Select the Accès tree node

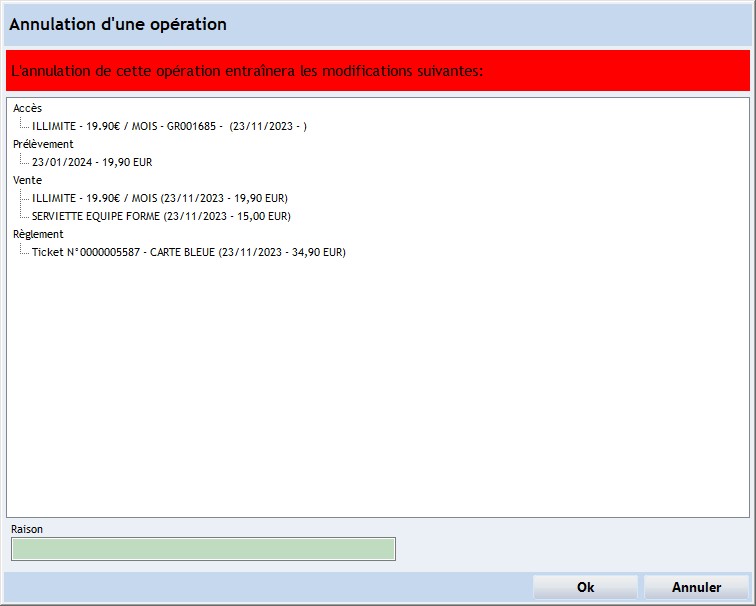pos(27,108)
